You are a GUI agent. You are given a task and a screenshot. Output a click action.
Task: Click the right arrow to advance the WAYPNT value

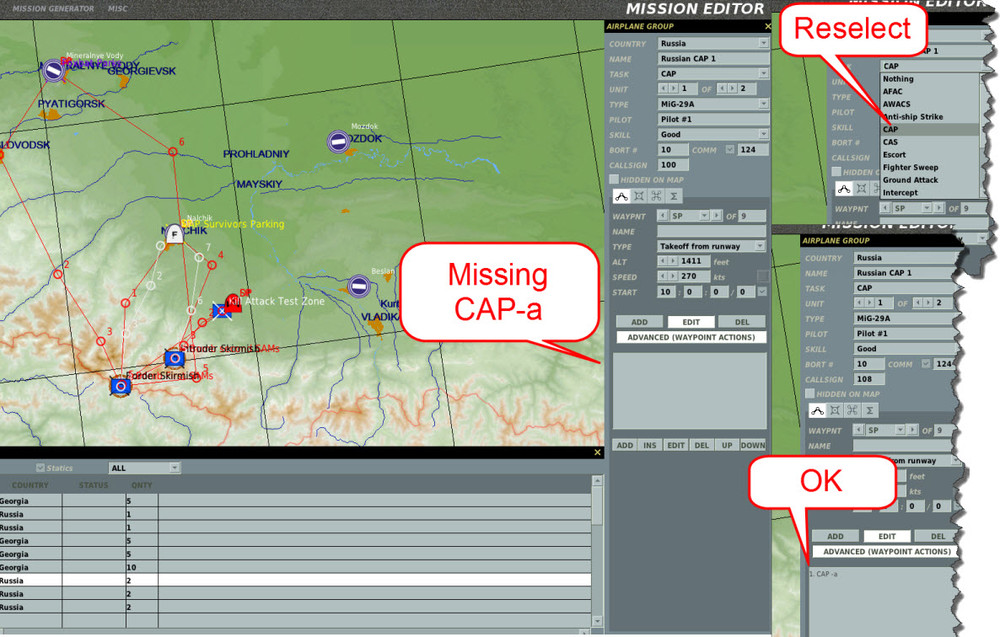click(x=717, y=215)
